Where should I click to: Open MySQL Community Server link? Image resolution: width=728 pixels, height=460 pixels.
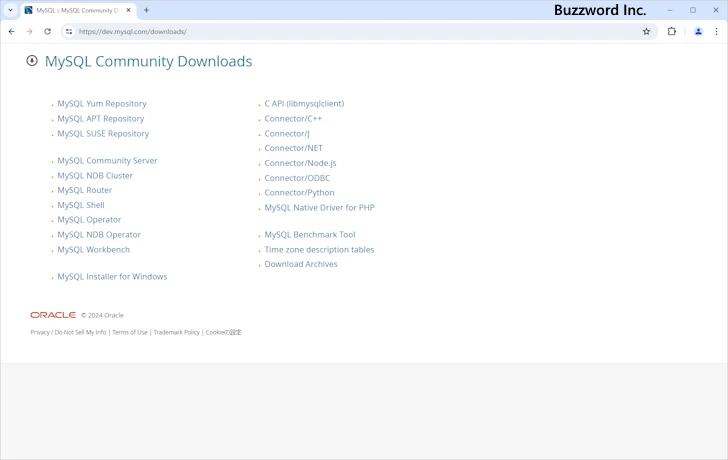coord(107,160)
